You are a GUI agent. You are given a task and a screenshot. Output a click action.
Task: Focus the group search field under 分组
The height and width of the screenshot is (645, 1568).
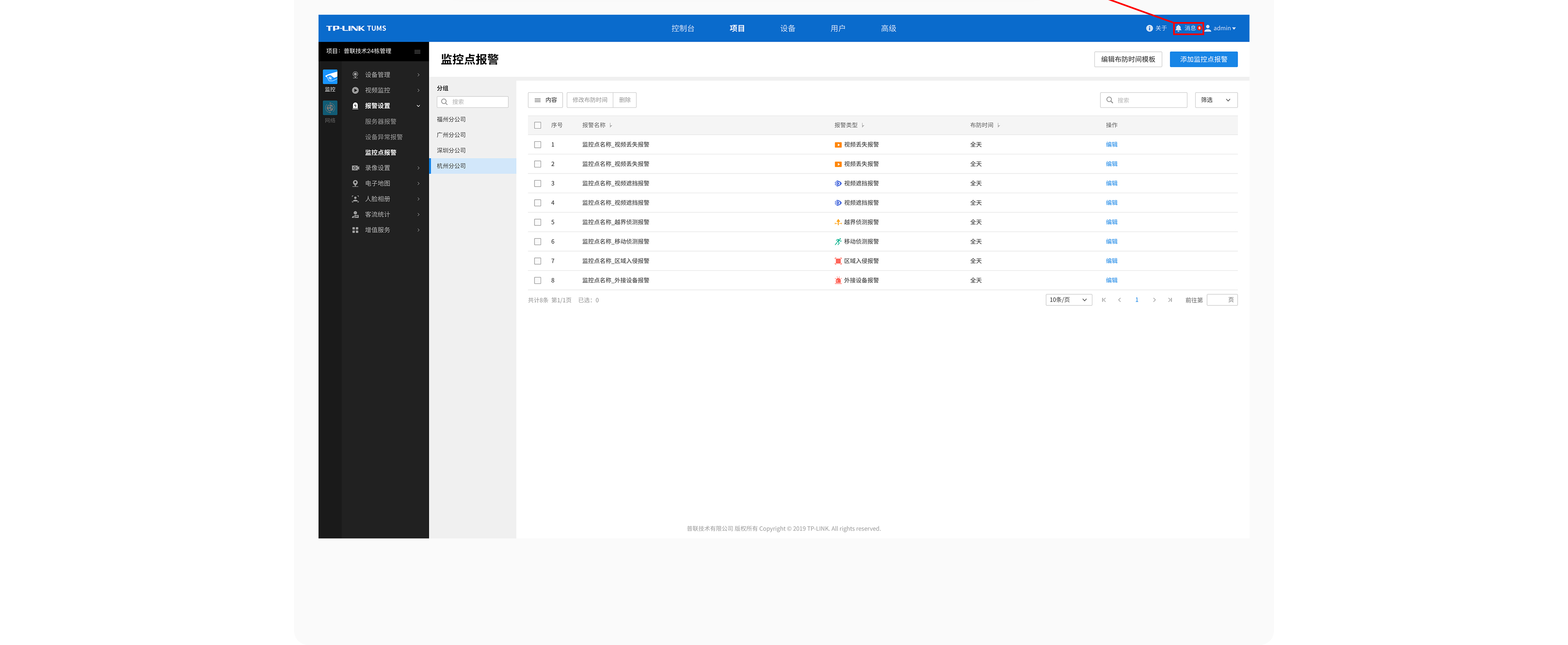(472, 102)
